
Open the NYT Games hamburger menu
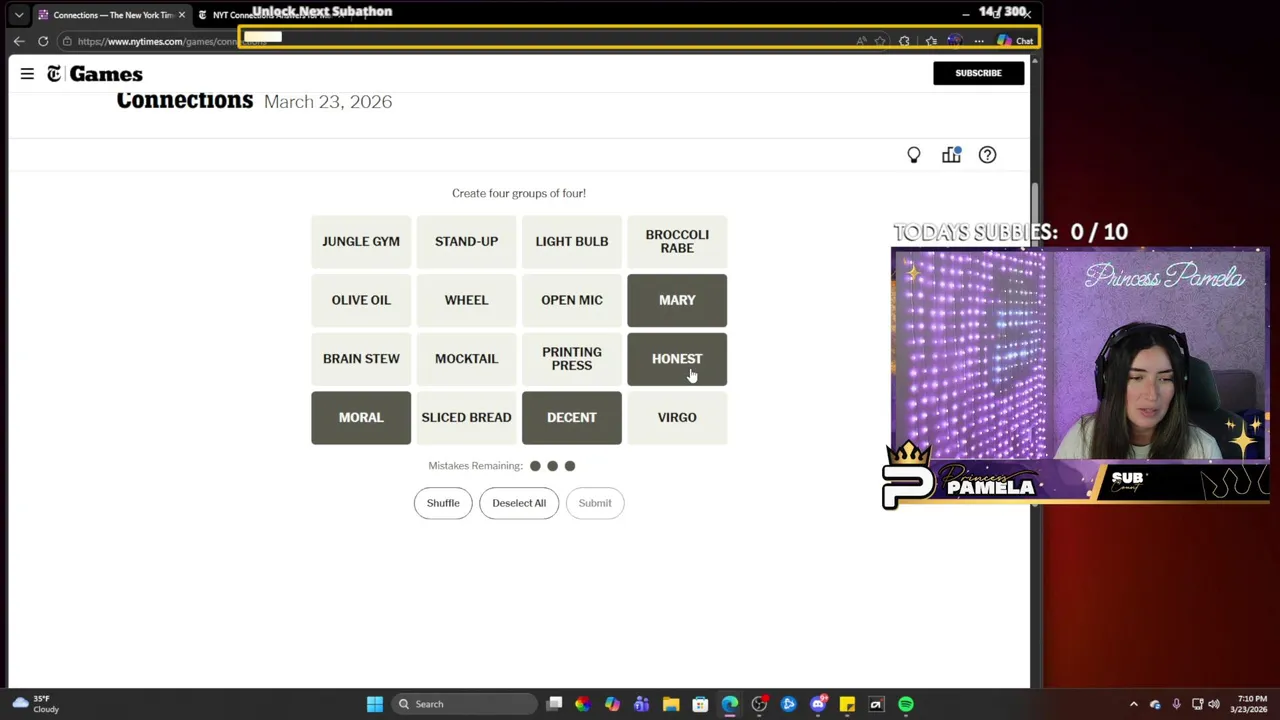pyautogui.click(x=27, y=74)
